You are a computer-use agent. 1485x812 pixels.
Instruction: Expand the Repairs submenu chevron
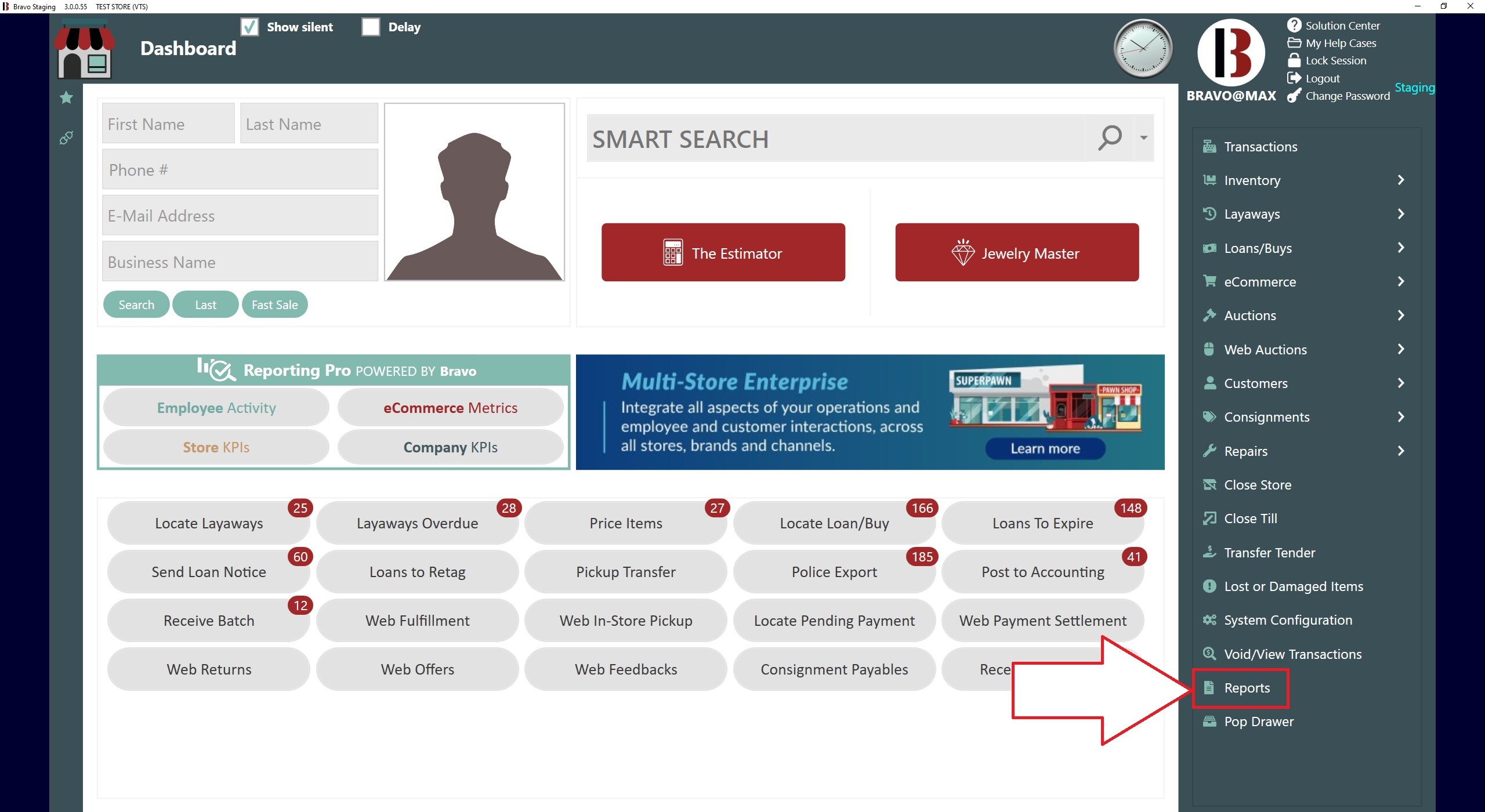[x=1401, y=451]
